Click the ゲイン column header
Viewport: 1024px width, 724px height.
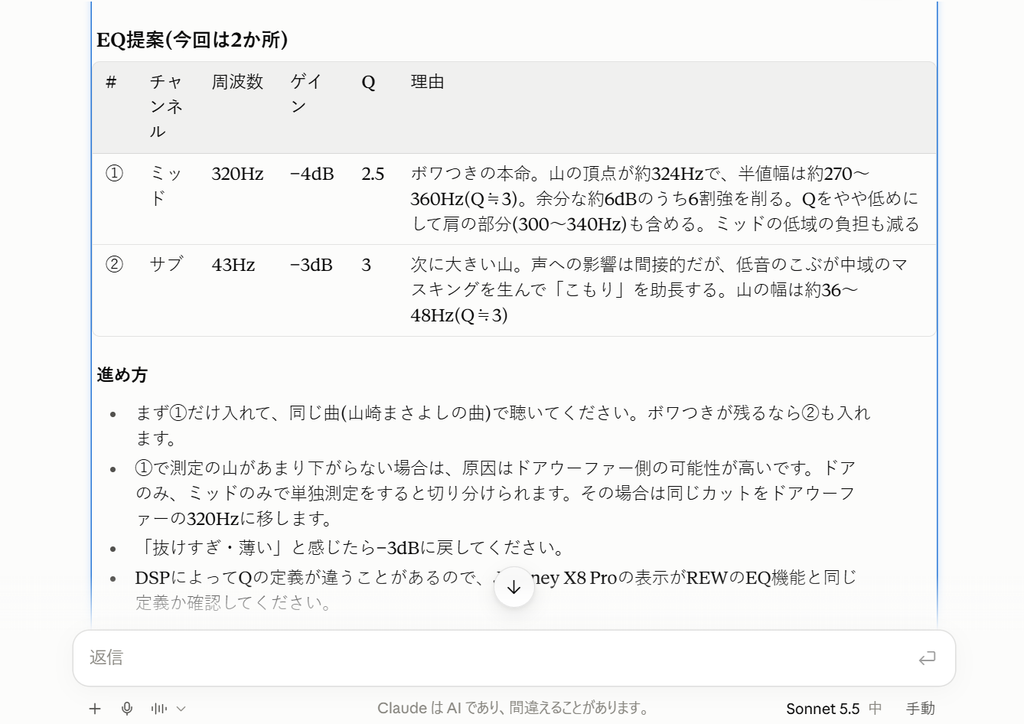pos(306,94)
